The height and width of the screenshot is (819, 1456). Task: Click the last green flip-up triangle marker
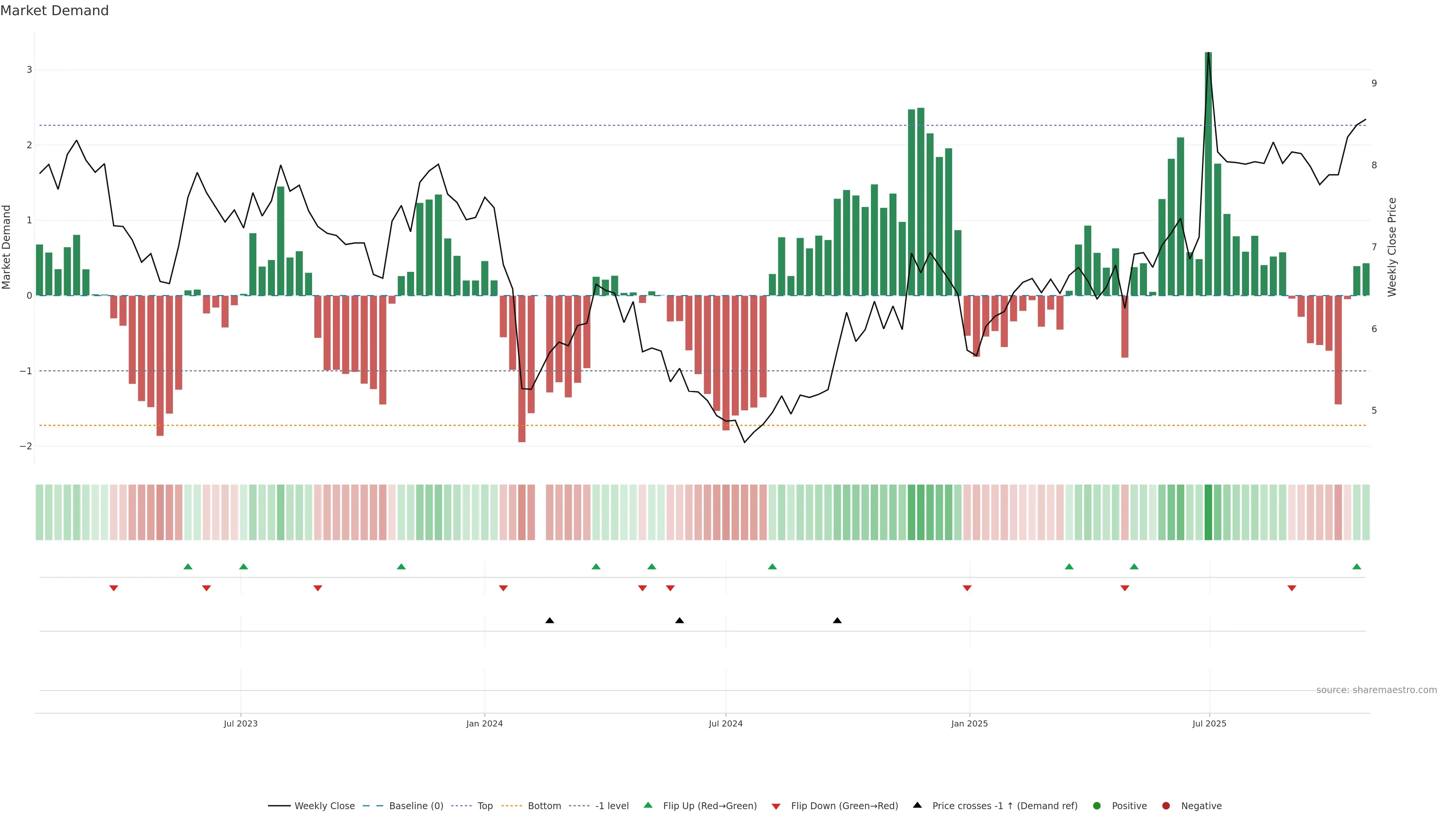coord(1357,567)
